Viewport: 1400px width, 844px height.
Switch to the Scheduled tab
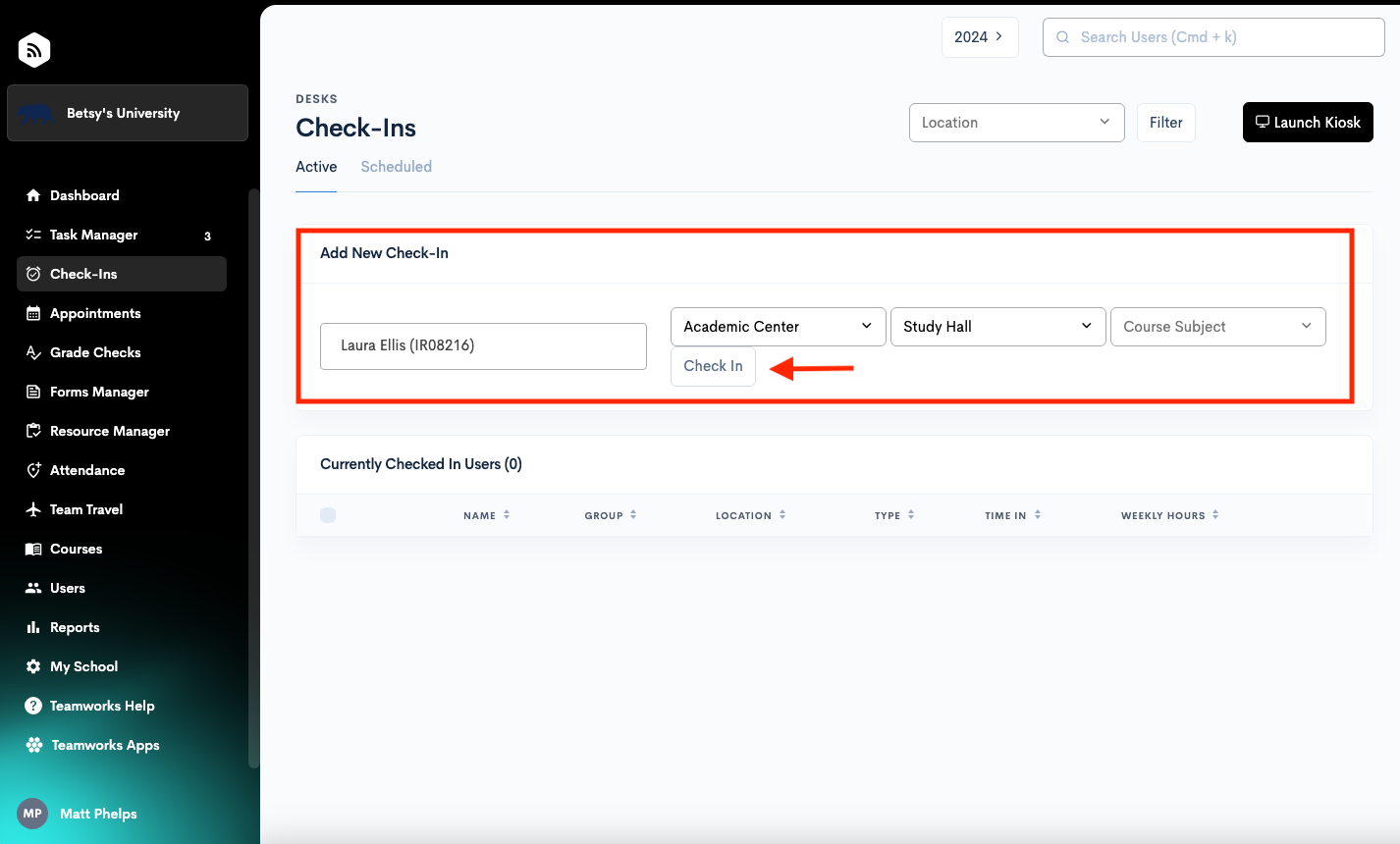point(396,167)
